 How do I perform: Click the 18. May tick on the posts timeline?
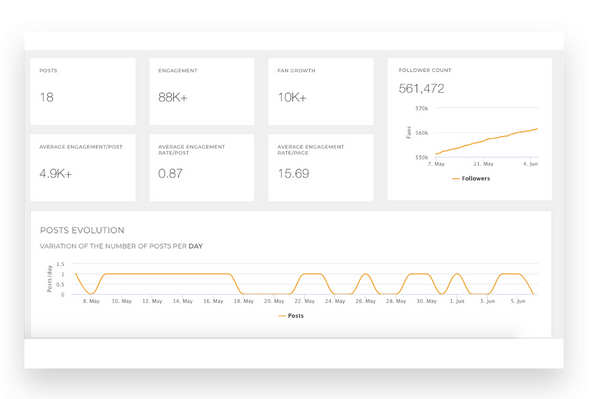click(244, 301)
